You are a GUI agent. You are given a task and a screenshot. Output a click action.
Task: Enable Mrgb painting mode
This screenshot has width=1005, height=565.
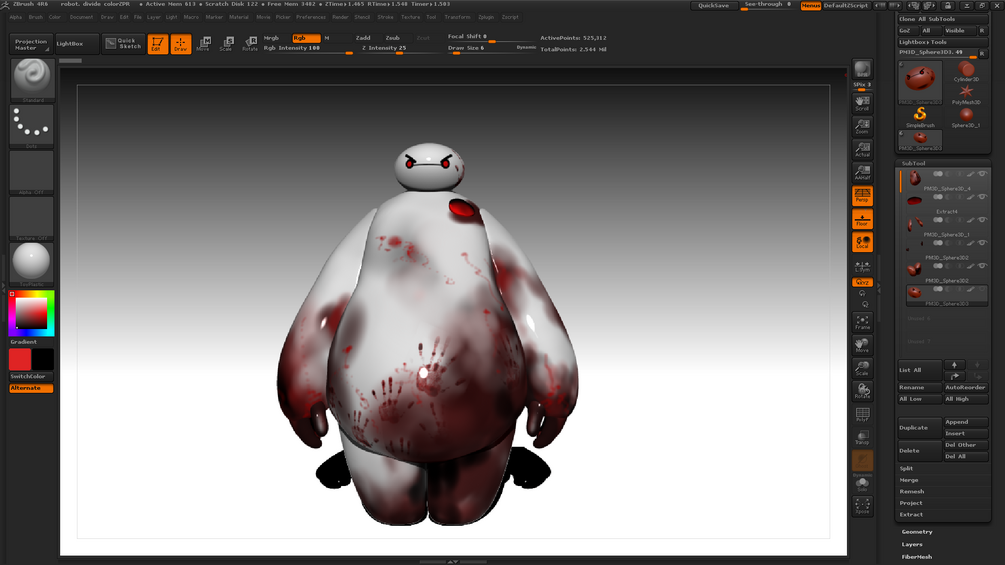coord(271,38)
